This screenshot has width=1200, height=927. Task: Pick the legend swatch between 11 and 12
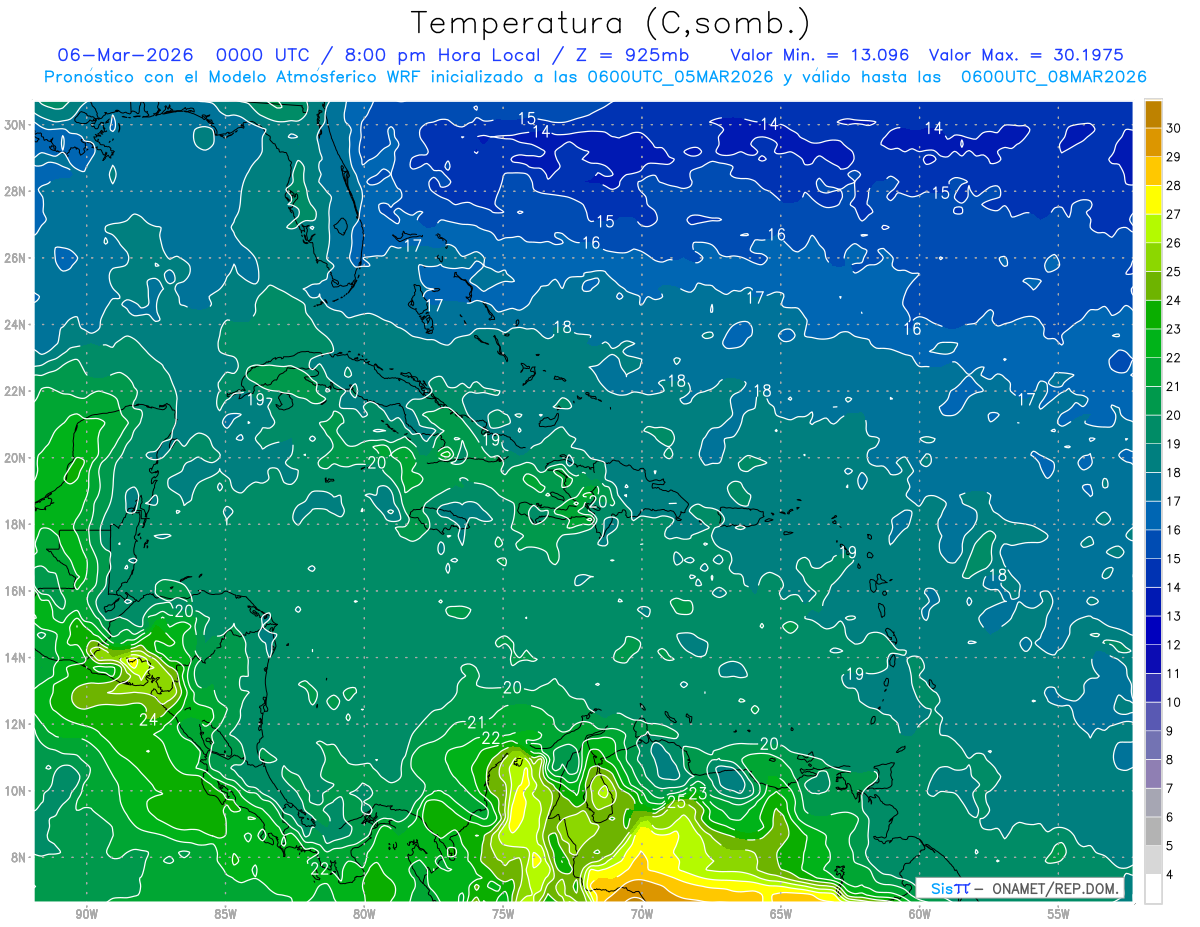click(1154, 660)
